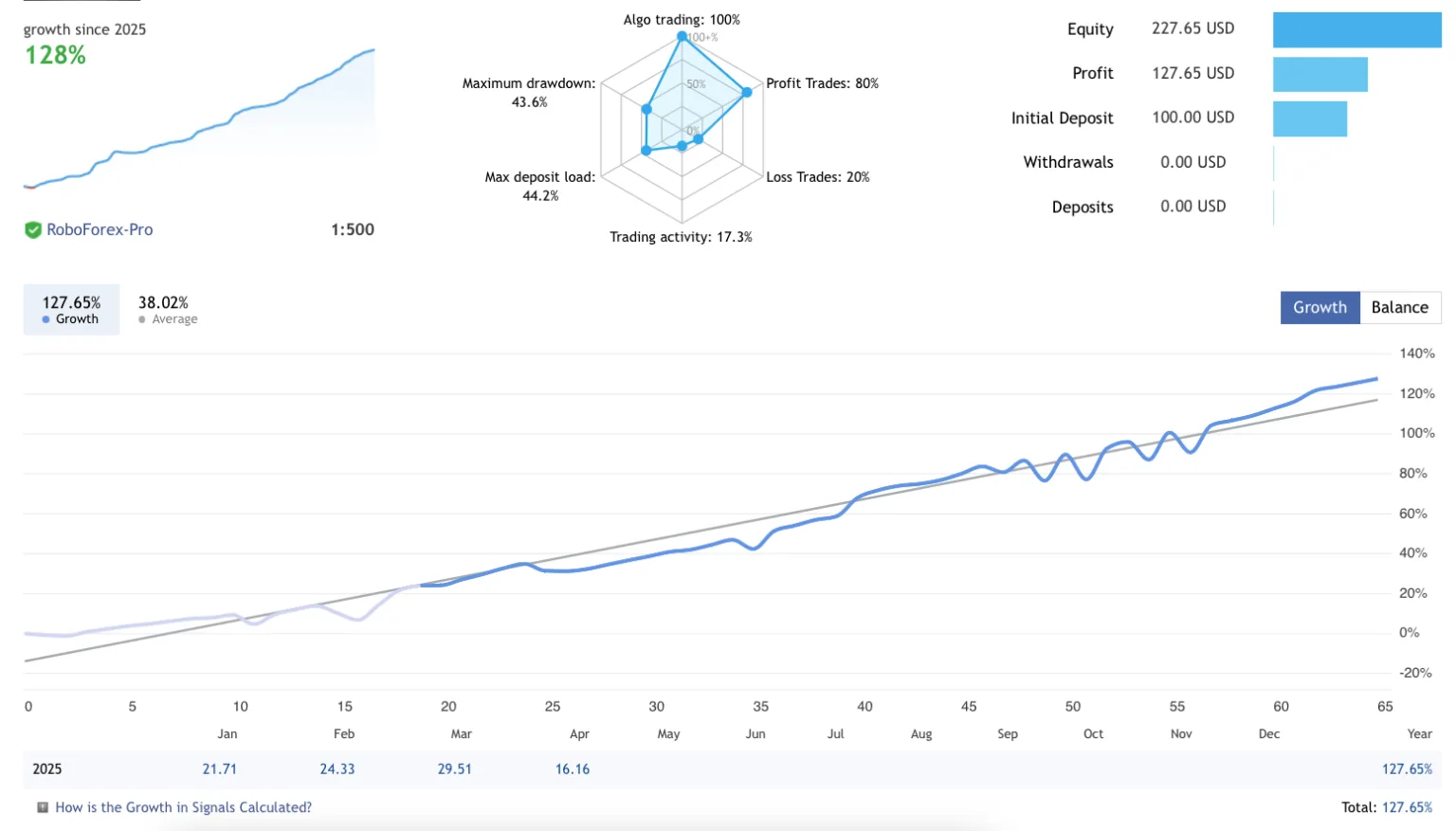Viewport: 1456px width, 831px height.
Task: Switch chart to Balance view
Action: (1399, 307)
